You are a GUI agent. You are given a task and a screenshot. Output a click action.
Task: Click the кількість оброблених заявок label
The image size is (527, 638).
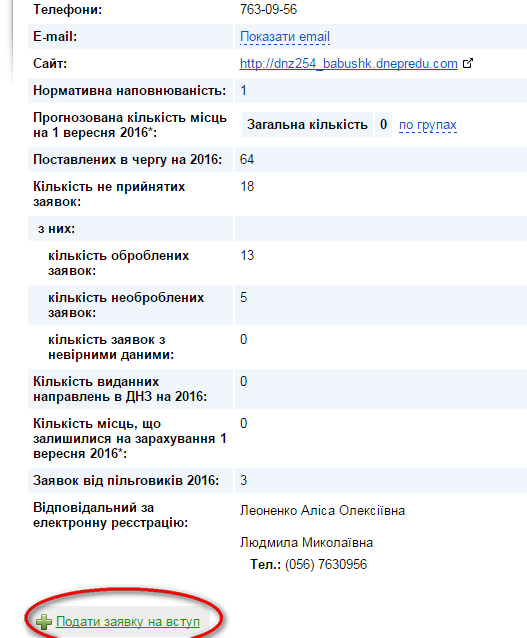tap(118, 263)
